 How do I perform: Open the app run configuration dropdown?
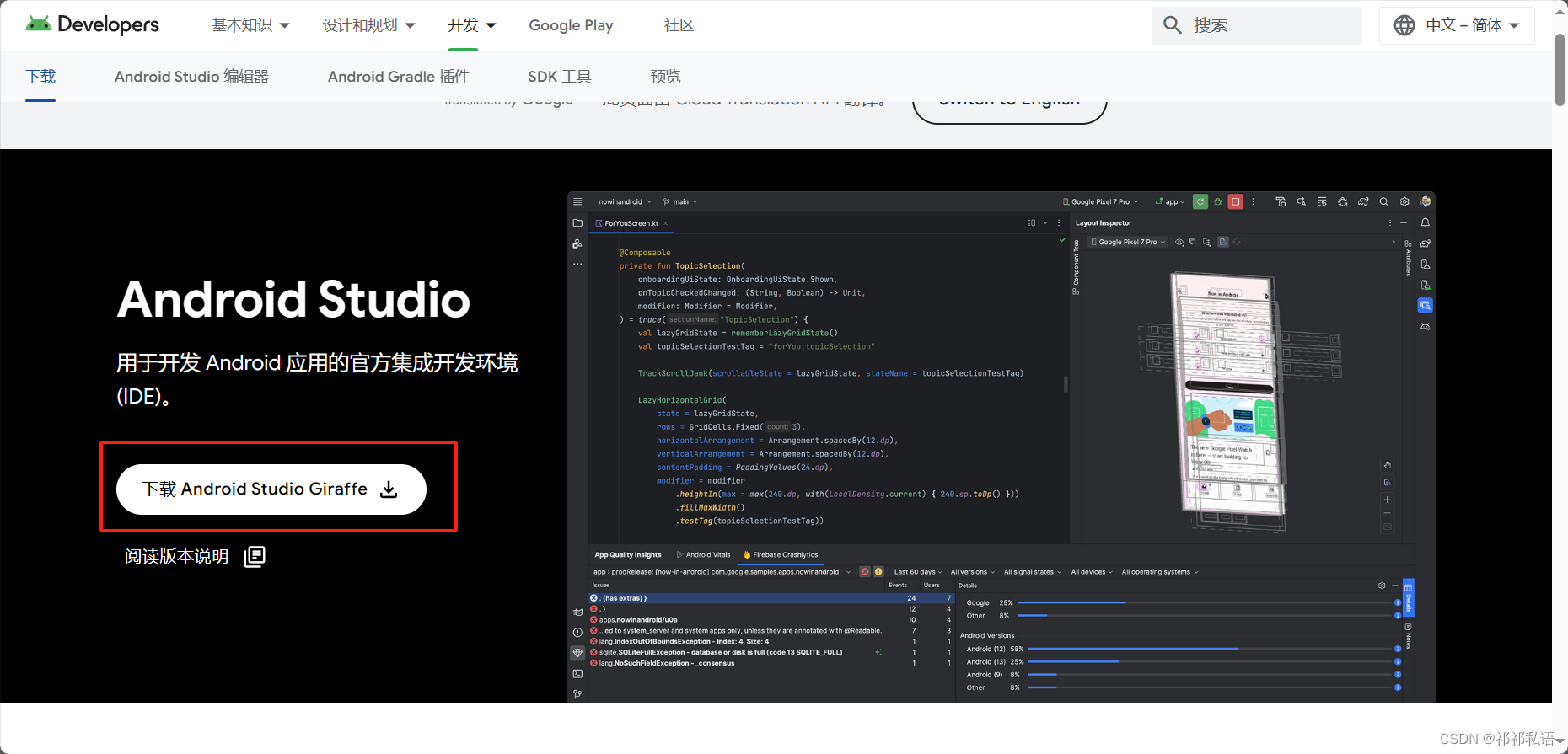point(1170,201)
